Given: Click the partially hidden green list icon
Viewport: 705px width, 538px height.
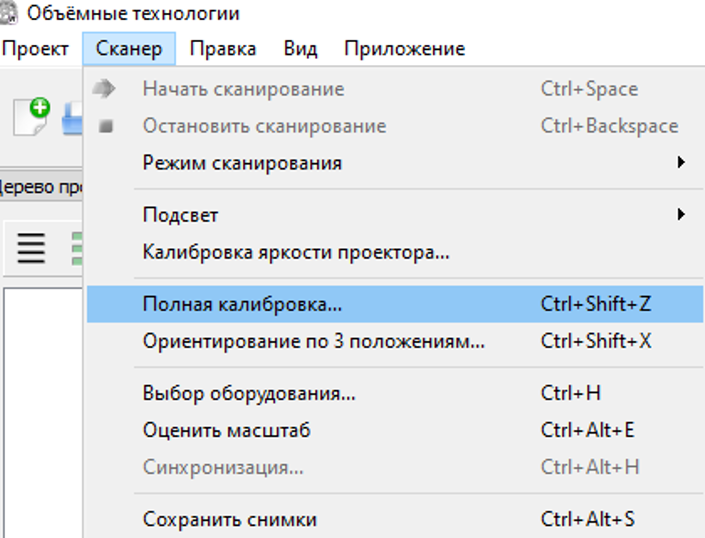Looking at the screenshot, I should (76, 246).
